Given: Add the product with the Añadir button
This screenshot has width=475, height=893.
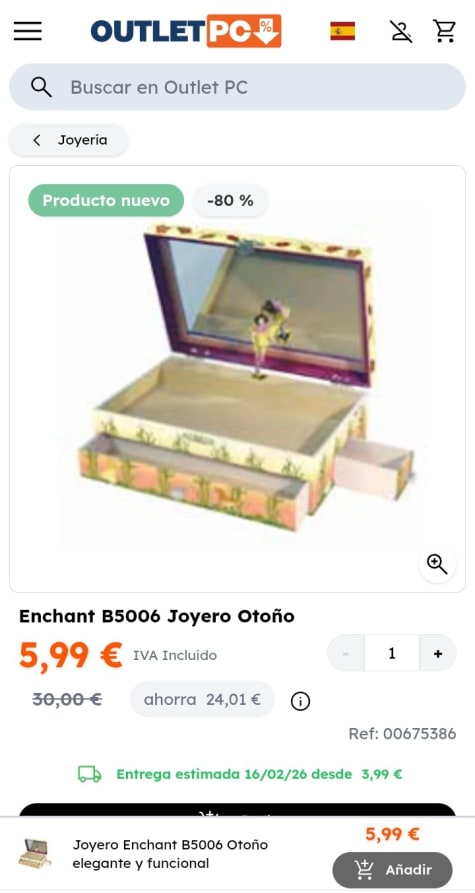Looking at the screenshot, I should tap(392, 870).
